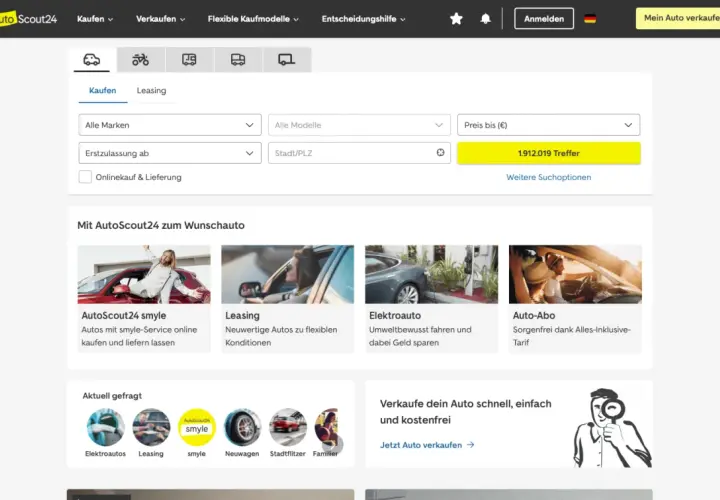Click arrow next to Jetzt Auto verkaufen
720x500 pixels.
pyautogui.click(x=470, y=444)
